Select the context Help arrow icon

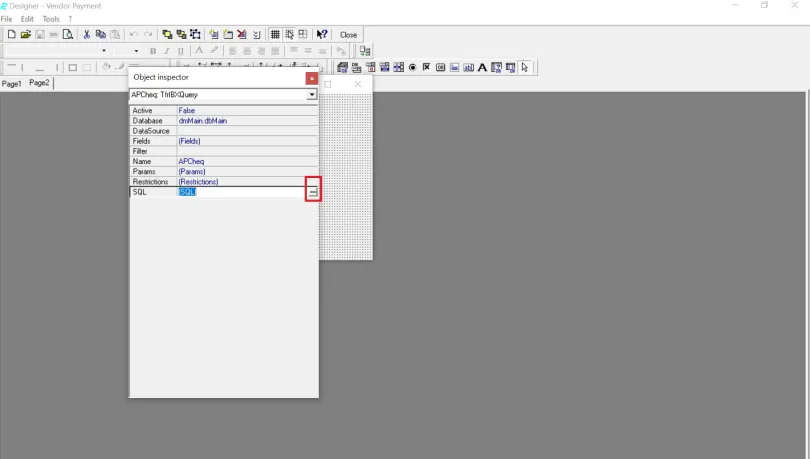pos(322,34)
